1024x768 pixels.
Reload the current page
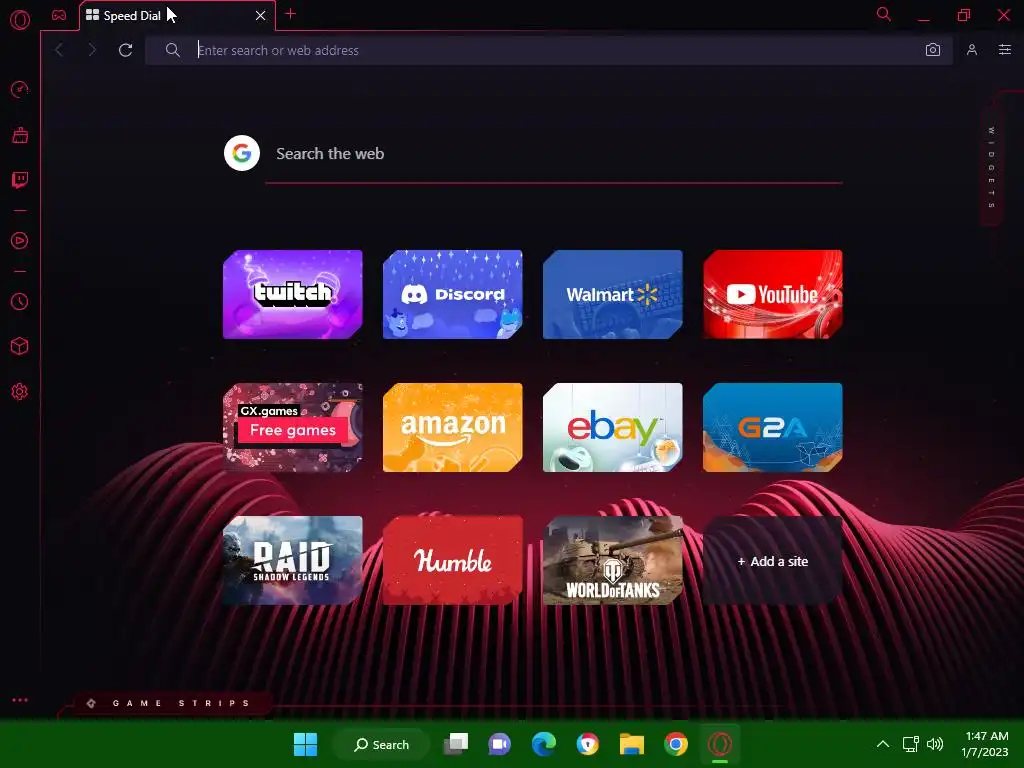pos(125,50)
